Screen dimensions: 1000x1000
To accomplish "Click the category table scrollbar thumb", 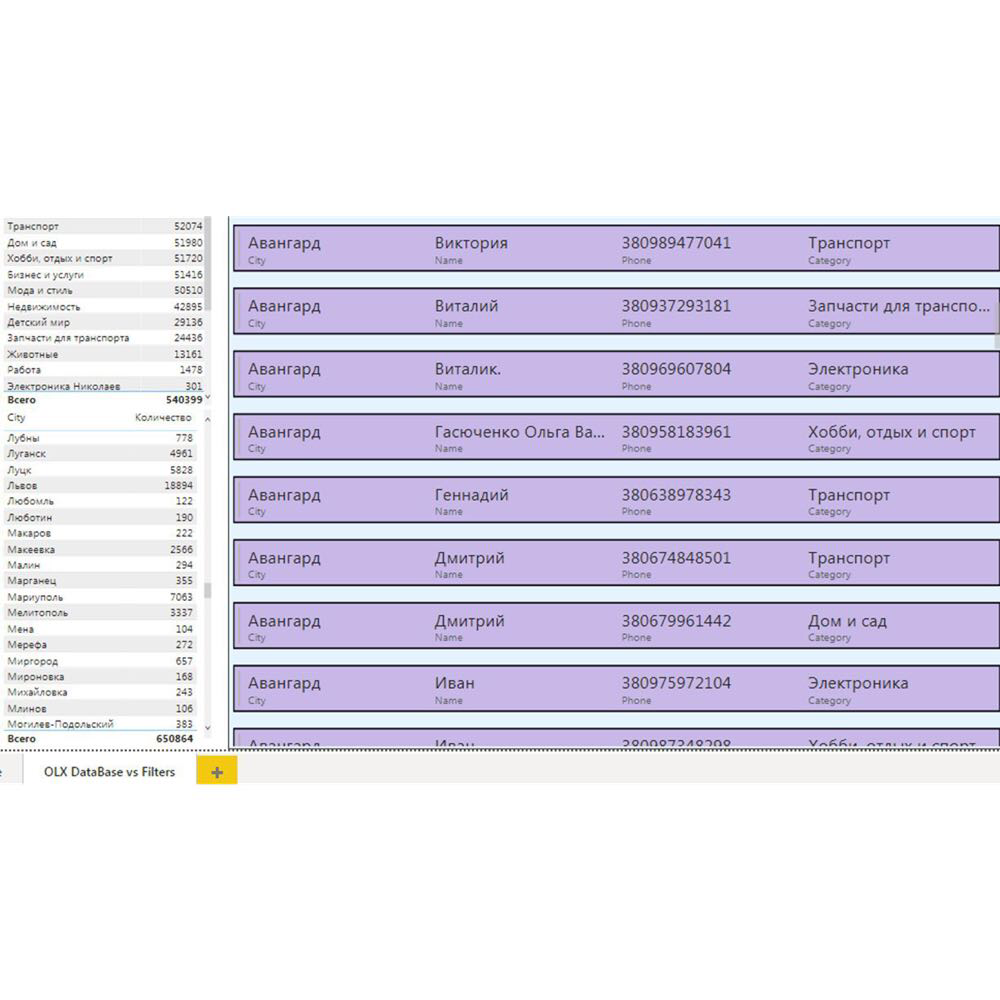I will [x=207, y=265].
